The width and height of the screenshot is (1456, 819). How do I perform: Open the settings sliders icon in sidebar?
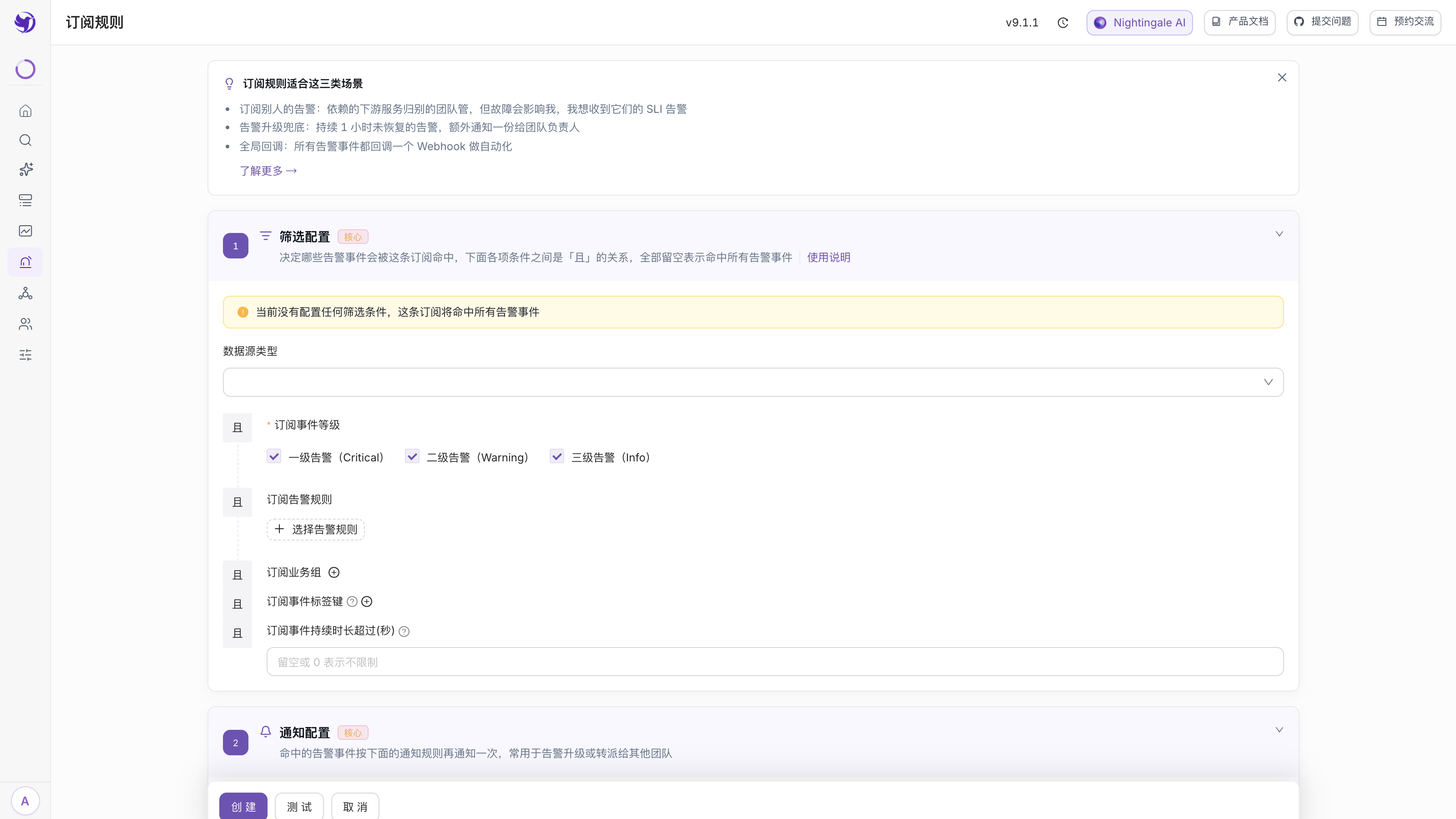tap(25, 355)
